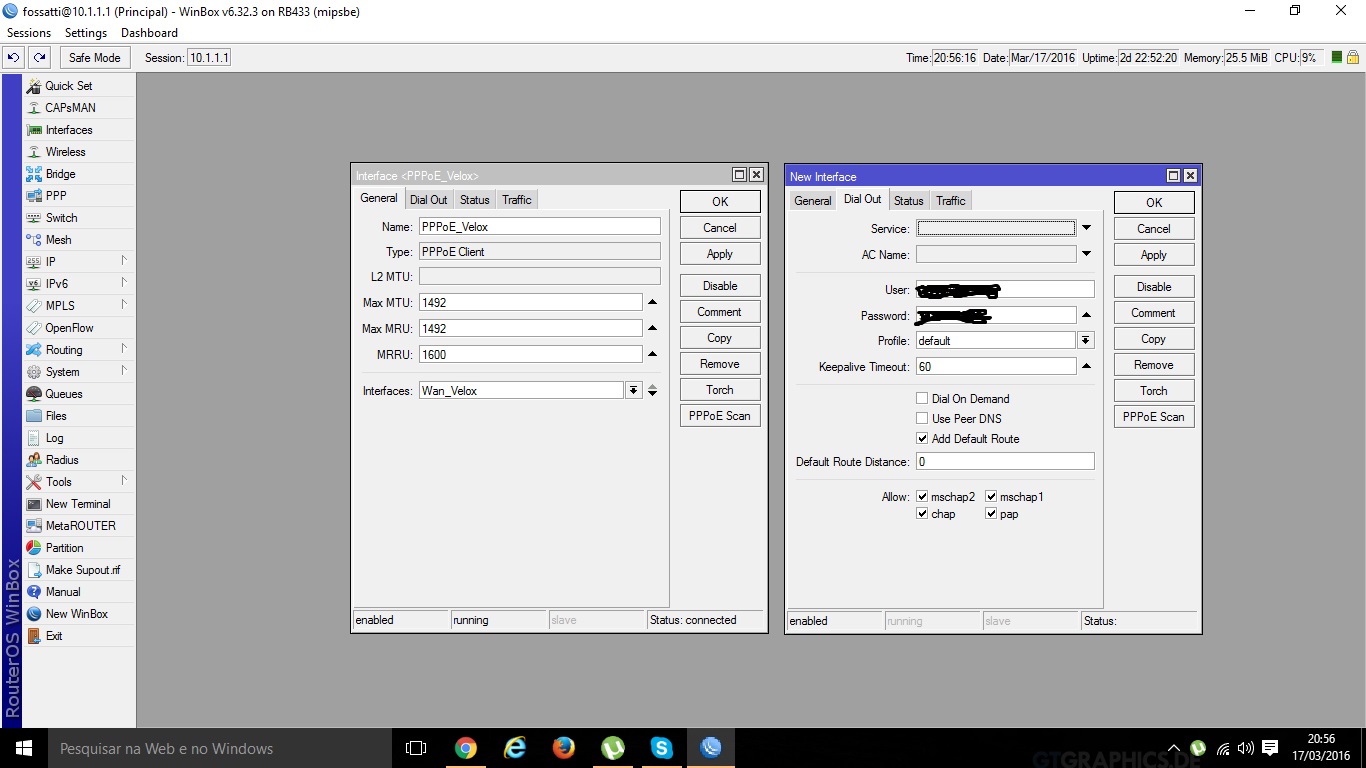This screenshot has width=1366, height=768.
Task: Enable the Dial On Demand checkbox
Action: coord(922,399)
